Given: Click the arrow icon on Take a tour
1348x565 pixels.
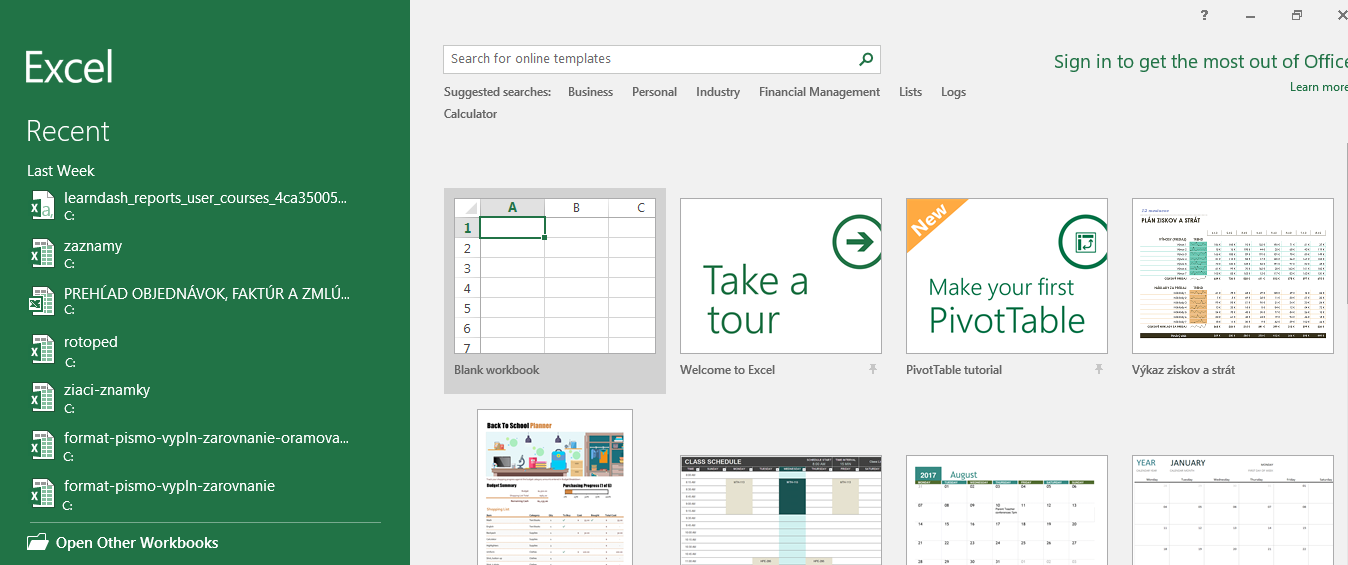Looking at the screenshot, I should tap(857, 241).
